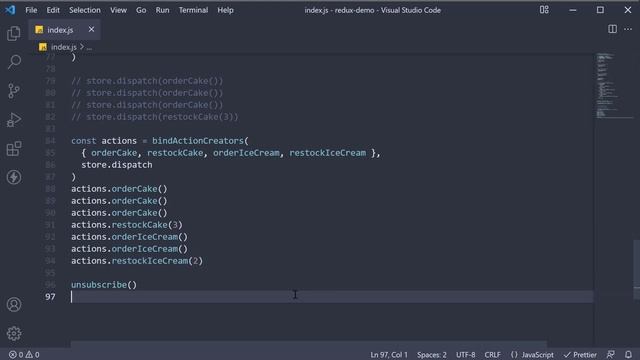Click actions.restockCake(3) line
The image size is (640, 360).
point(127,224)
